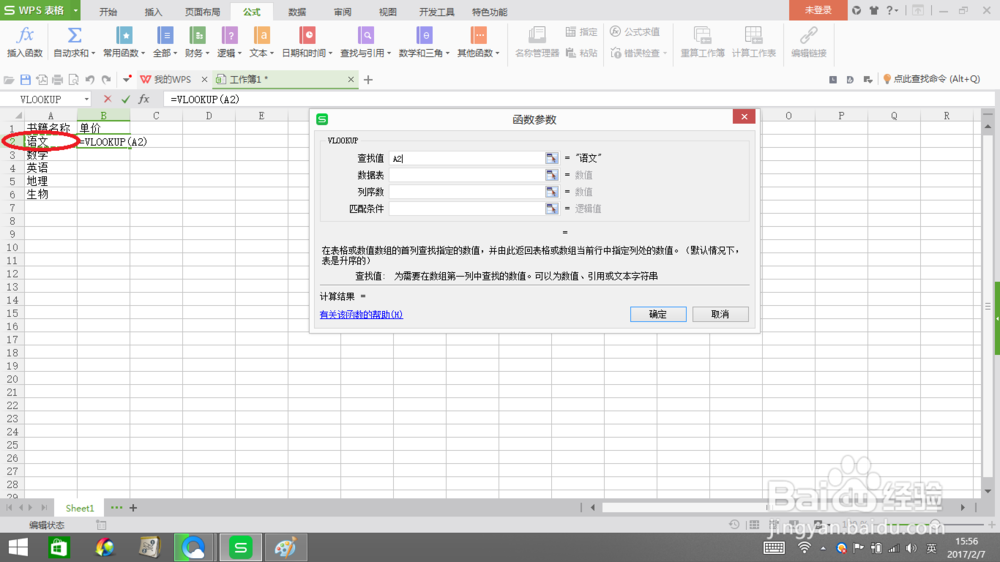
Task: Switch to the 审阅 ribbon tab
Action: (342, 12)
